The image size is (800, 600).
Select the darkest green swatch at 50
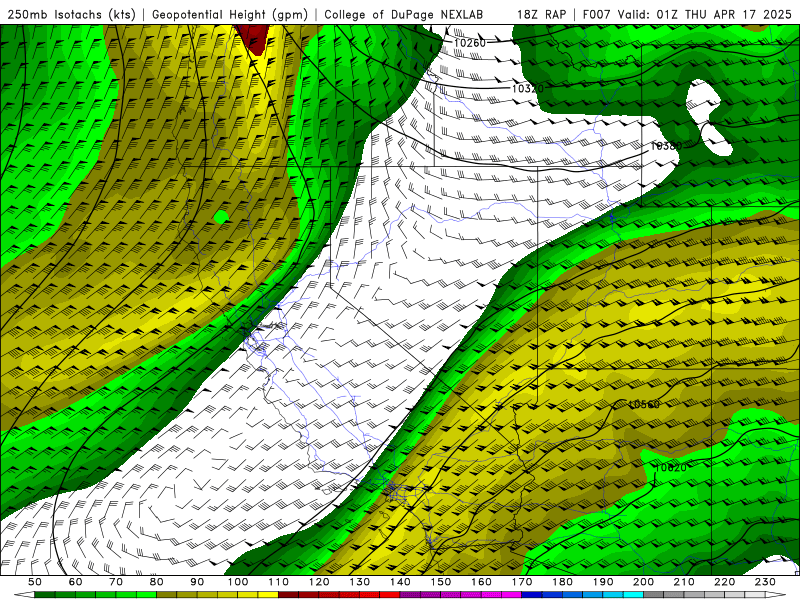[45, 595]
